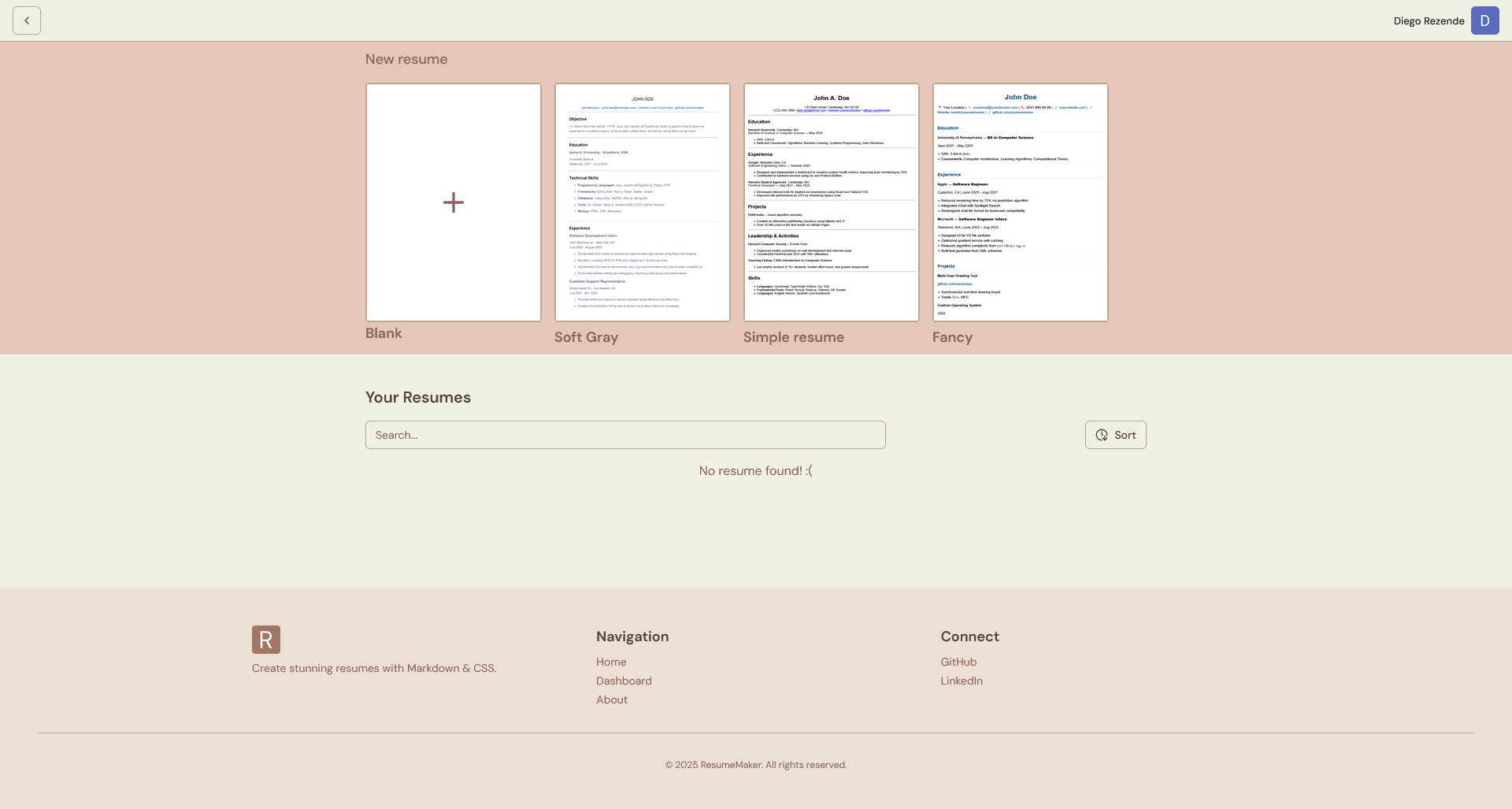Click the plus icon to create blank resume

[x=453, y=202]
